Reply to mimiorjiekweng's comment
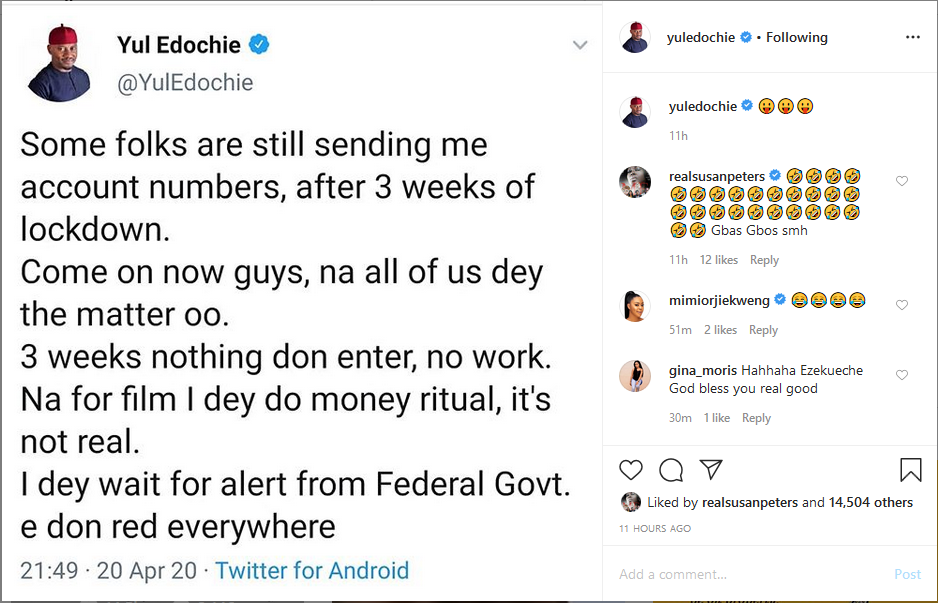 click(x=763, y=330)
